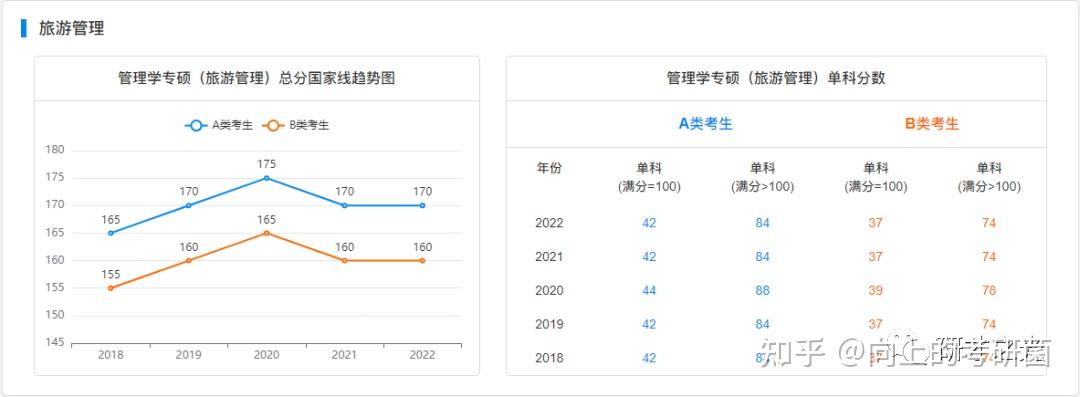
Task: Toggle the B类考生 series in chart legend
Action: click(296, 125)
